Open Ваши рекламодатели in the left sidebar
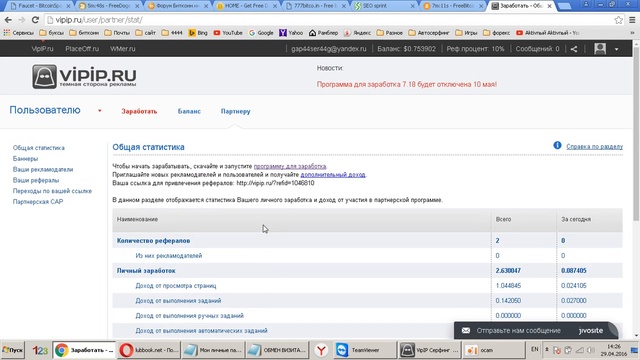The height and width of the screenshot is (360, 640). click(x=43, y=169)
